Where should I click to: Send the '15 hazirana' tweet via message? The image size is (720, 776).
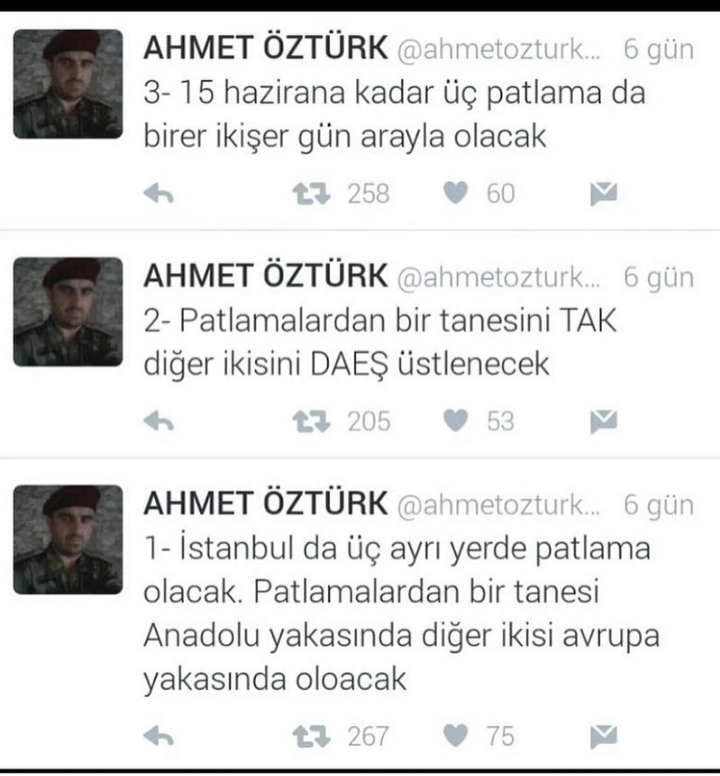pyautogui.click(x=604, y=194)
